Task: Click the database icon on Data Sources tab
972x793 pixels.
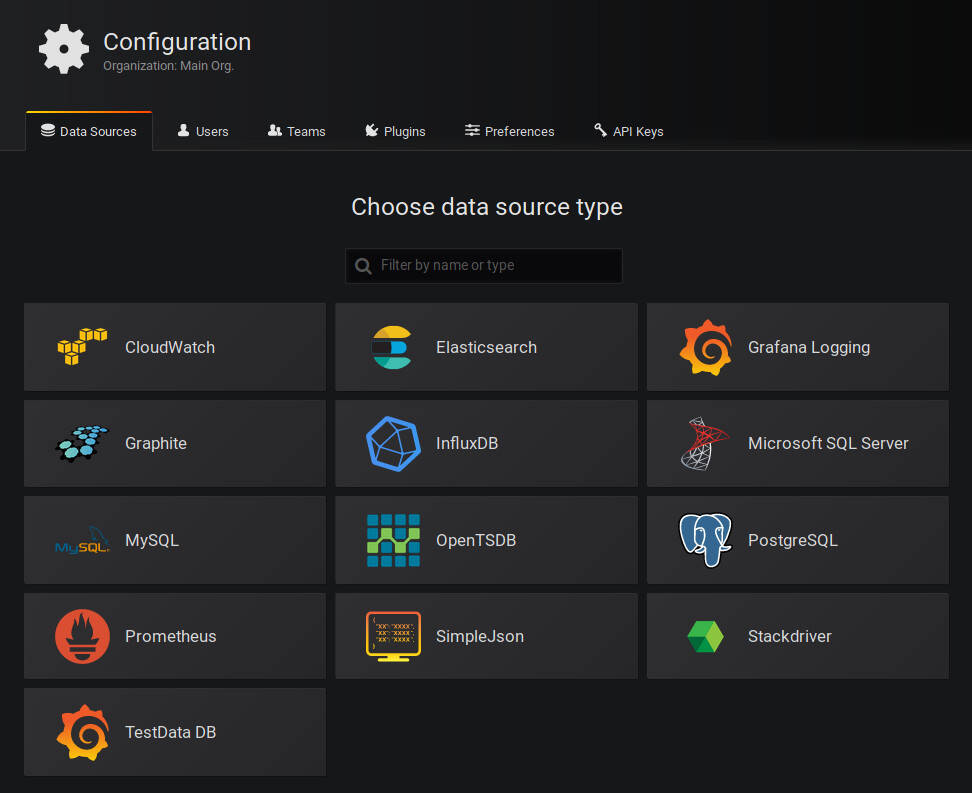Action: [48, 130]
